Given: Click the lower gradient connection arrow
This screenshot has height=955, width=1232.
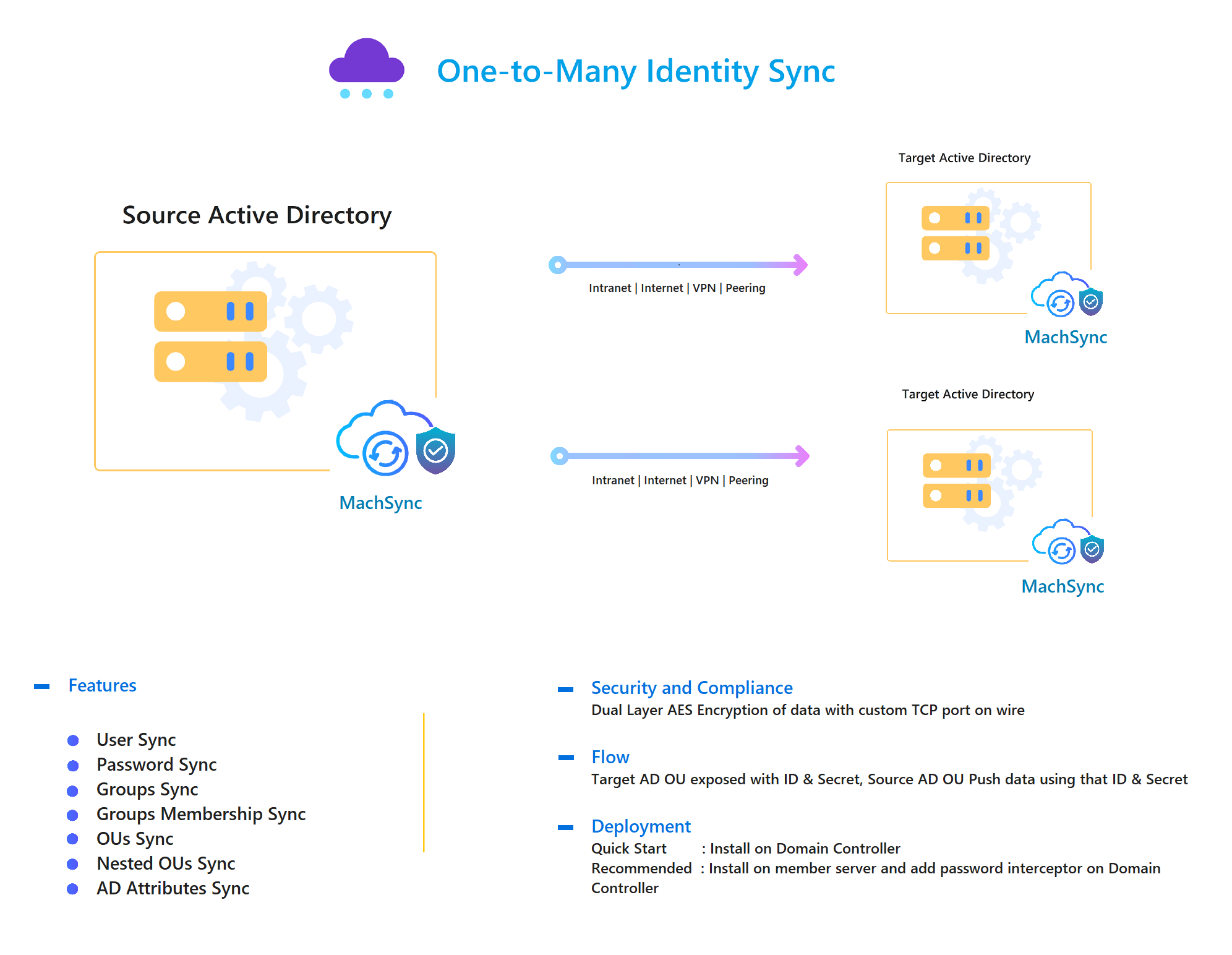Looking at the screenshot, I should (680, 456).
